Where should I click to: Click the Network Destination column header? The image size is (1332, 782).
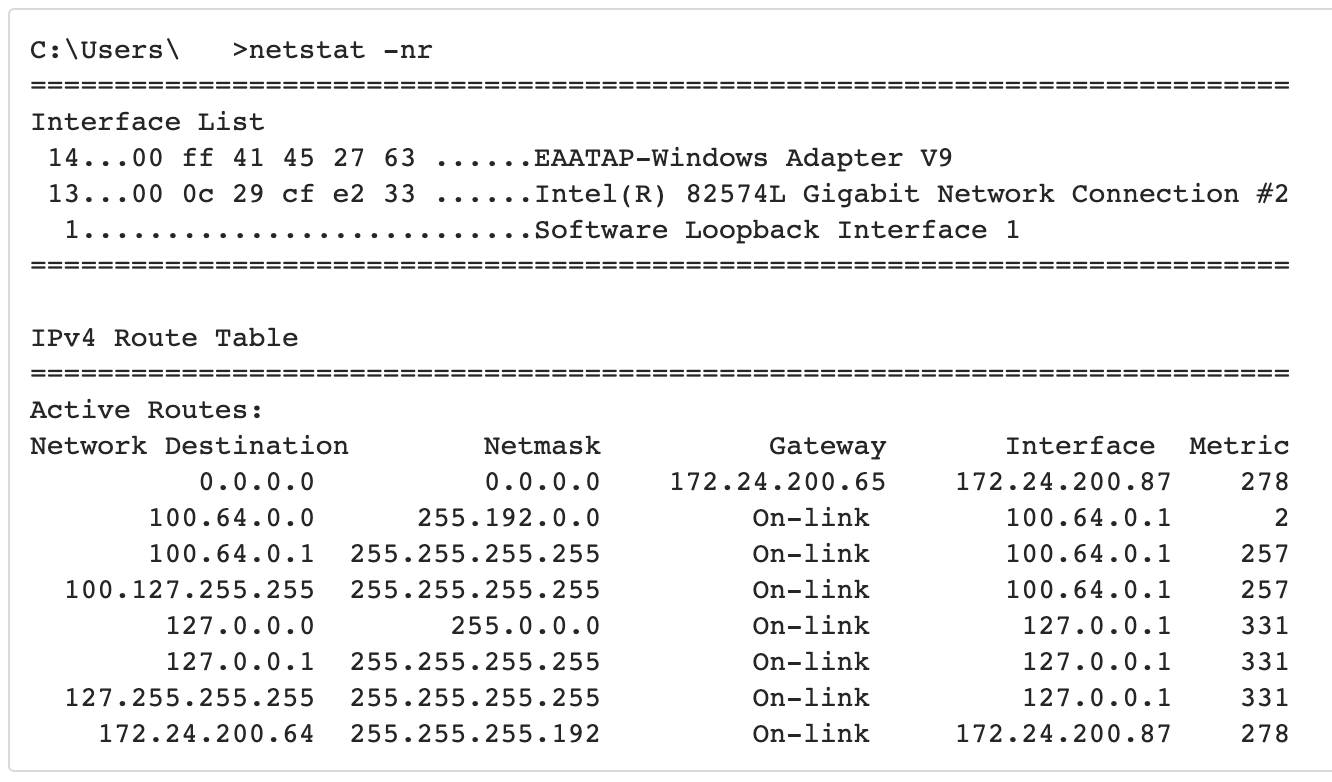(x=189, y=446)
